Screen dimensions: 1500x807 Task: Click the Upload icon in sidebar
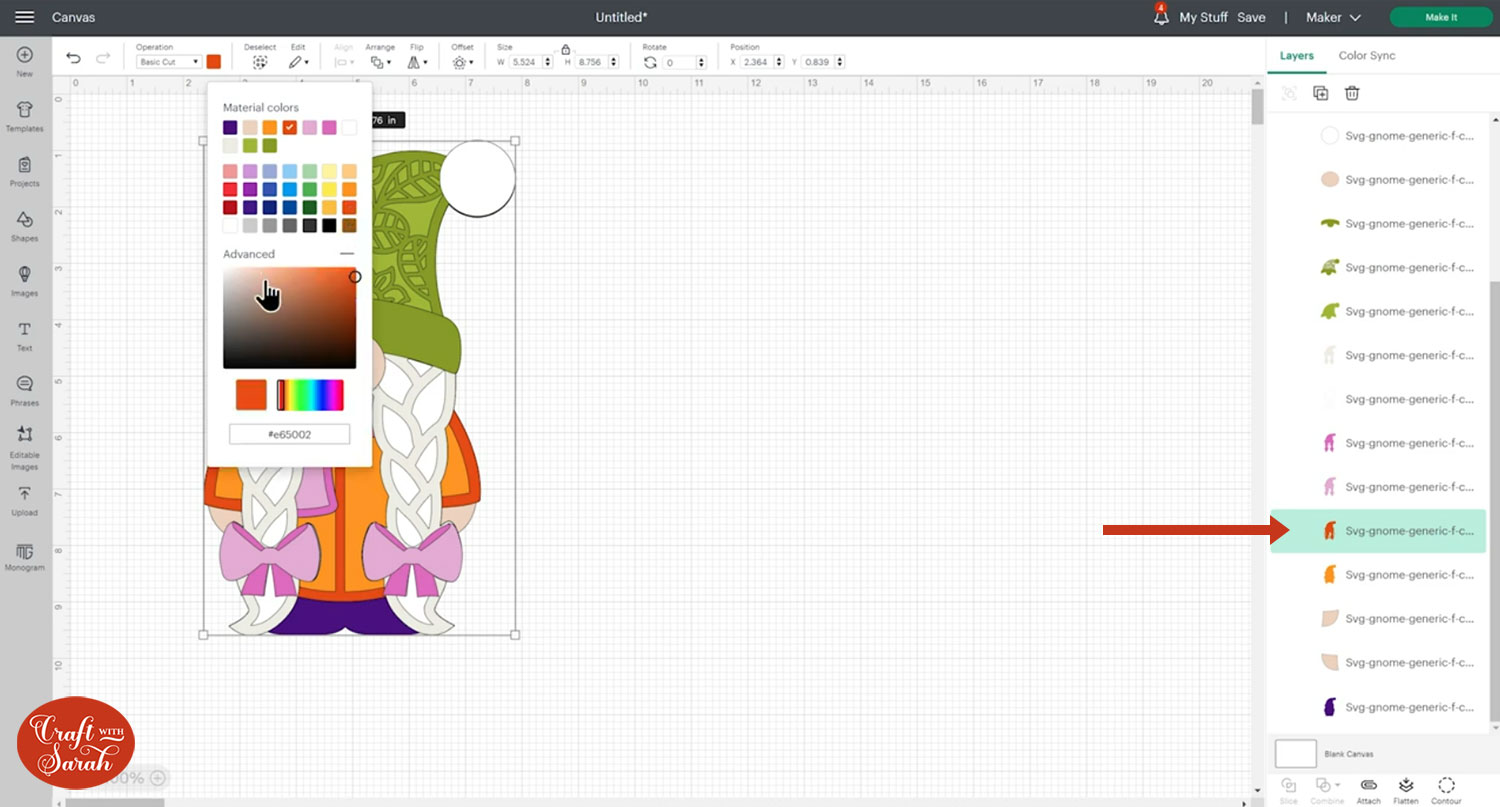24,499
